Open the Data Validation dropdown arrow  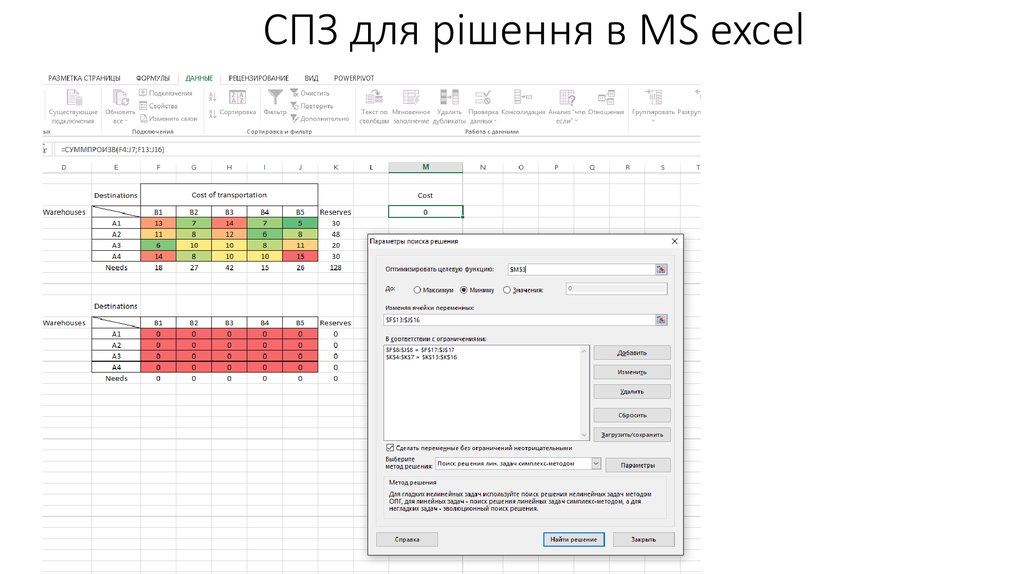pos(496,121)
